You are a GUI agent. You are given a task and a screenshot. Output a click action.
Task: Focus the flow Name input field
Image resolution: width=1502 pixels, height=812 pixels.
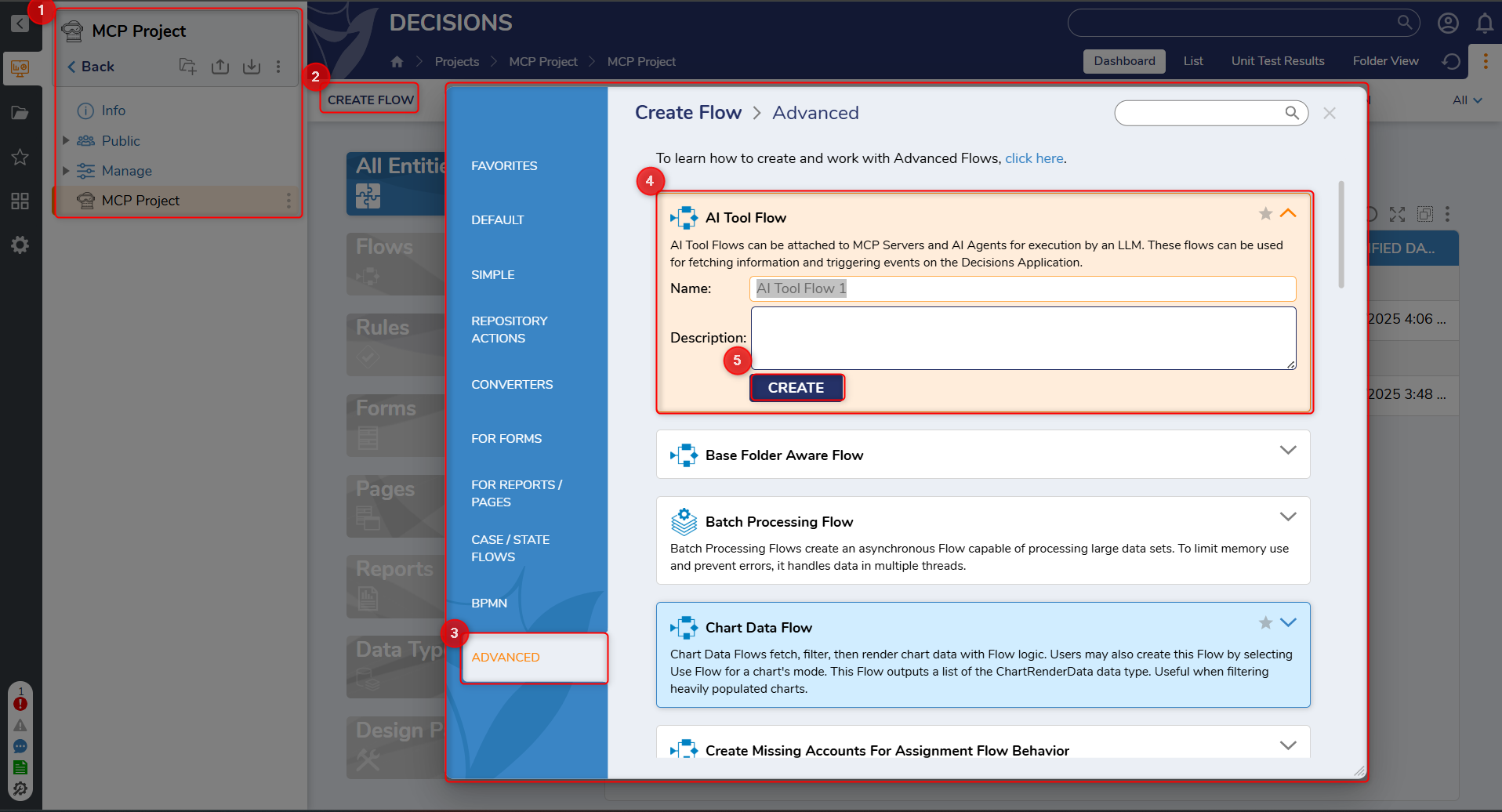[1022, 288]
